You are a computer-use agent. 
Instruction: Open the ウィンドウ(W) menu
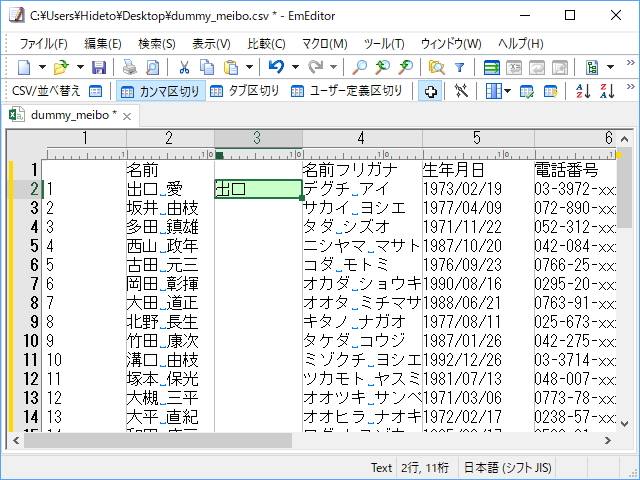(x=451, y=43)
